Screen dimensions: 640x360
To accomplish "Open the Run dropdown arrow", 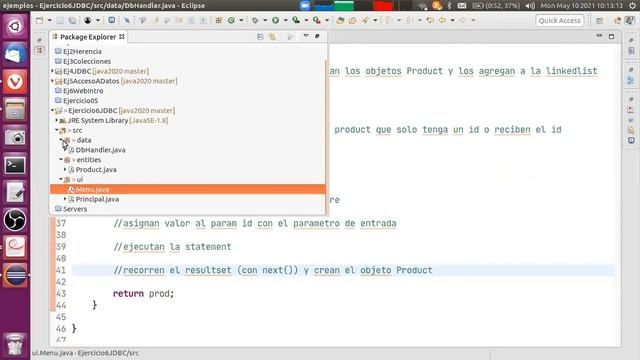I will click(x=285, y=20).
